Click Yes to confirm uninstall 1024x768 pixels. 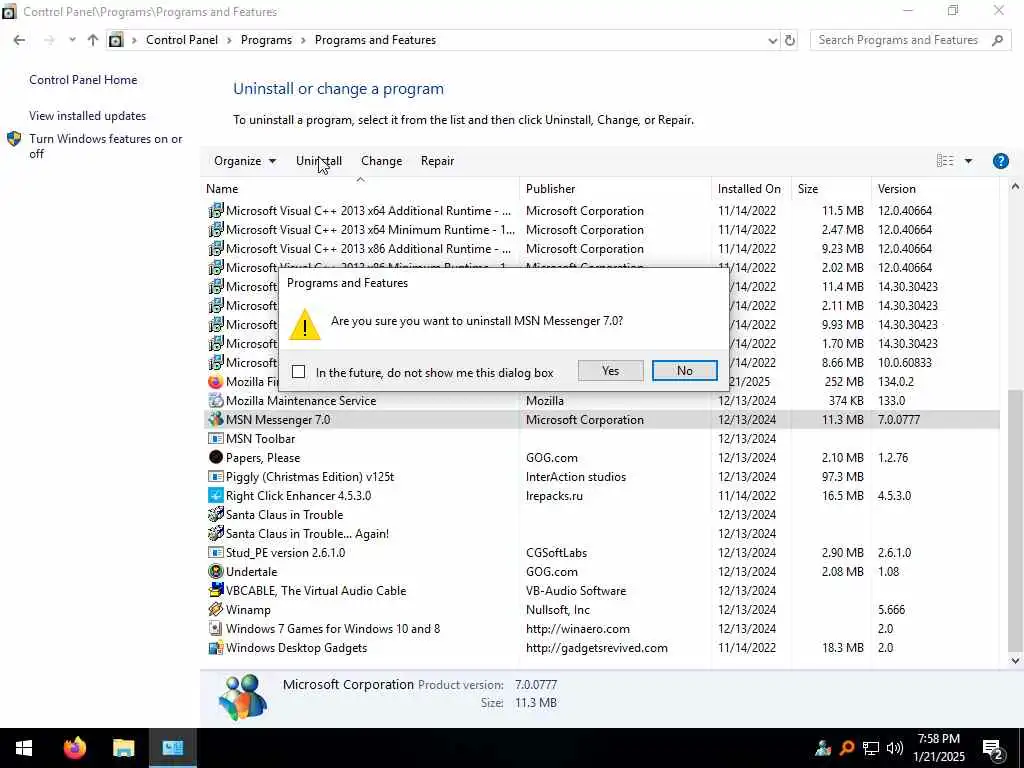(610, 371)
